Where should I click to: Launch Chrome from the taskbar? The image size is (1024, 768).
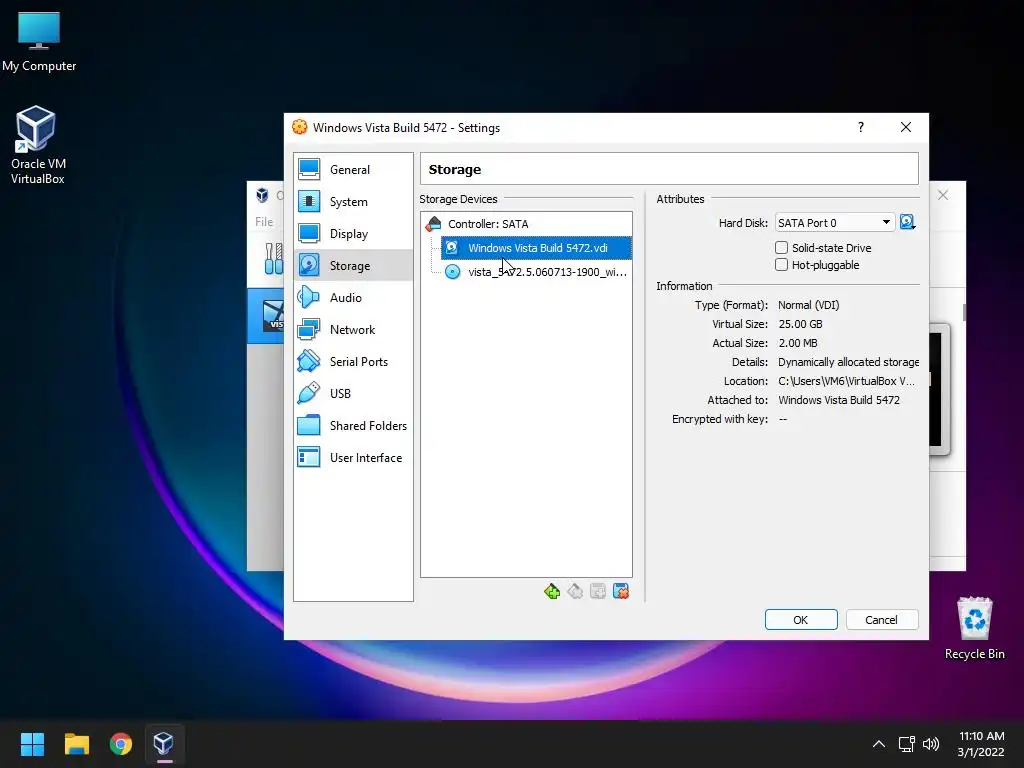(120, 744)
